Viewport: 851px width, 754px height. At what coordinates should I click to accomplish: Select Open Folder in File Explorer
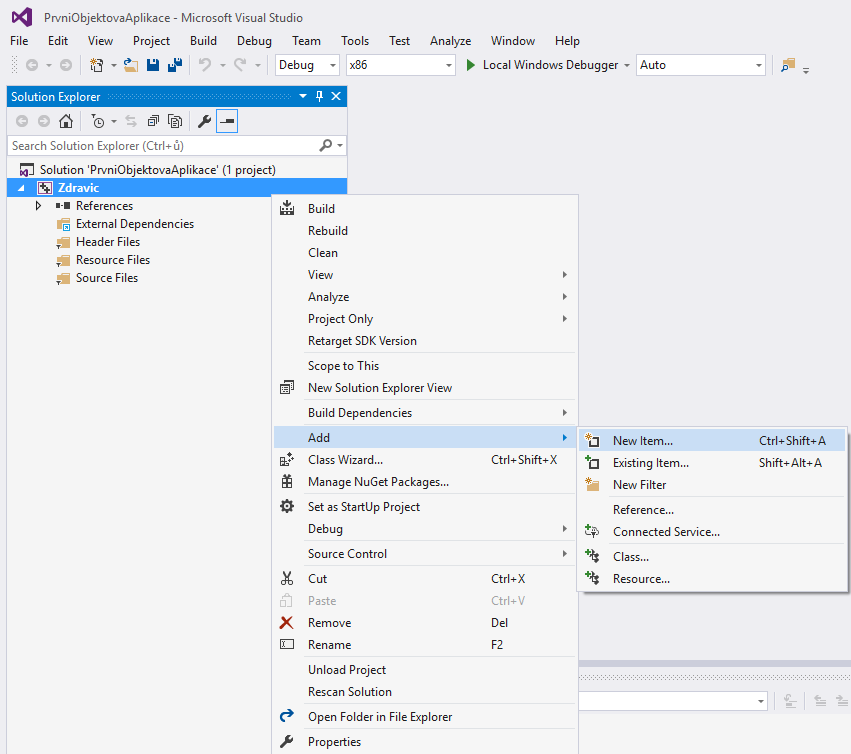coord(425,717)
